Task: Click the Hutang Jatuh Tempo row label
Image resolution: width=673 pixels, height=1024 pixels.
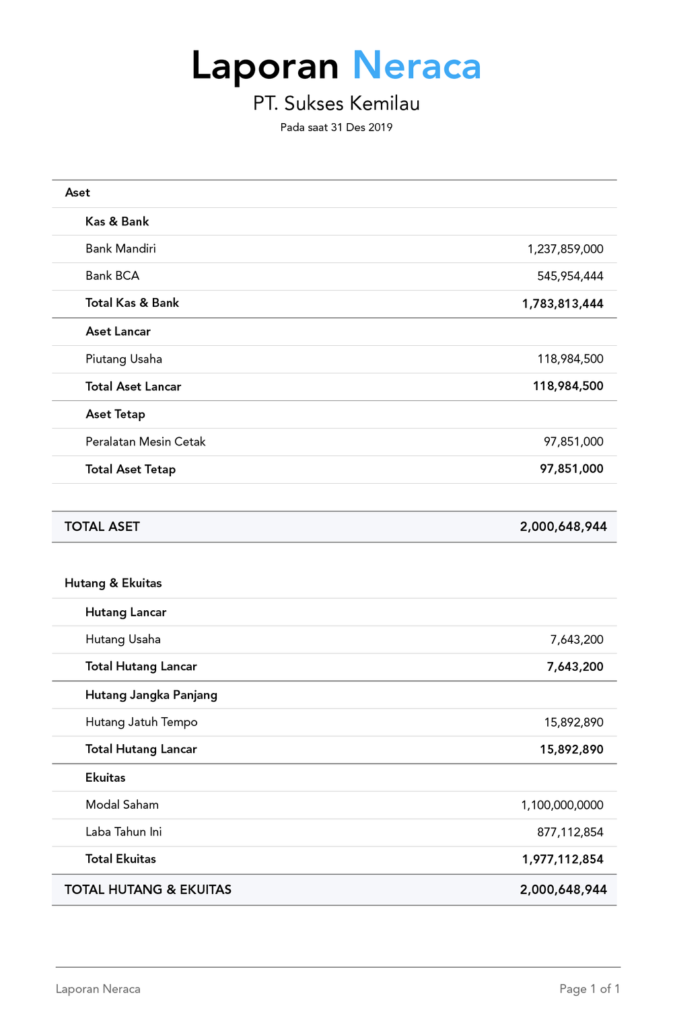Action: coord(142,722)
